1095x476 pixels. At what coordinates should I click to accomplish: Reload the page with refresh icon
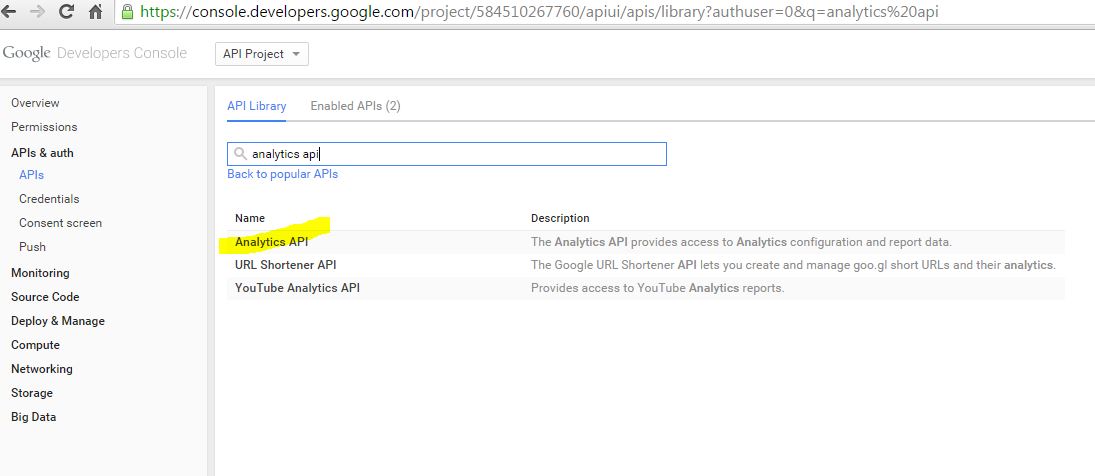point(66,11)
